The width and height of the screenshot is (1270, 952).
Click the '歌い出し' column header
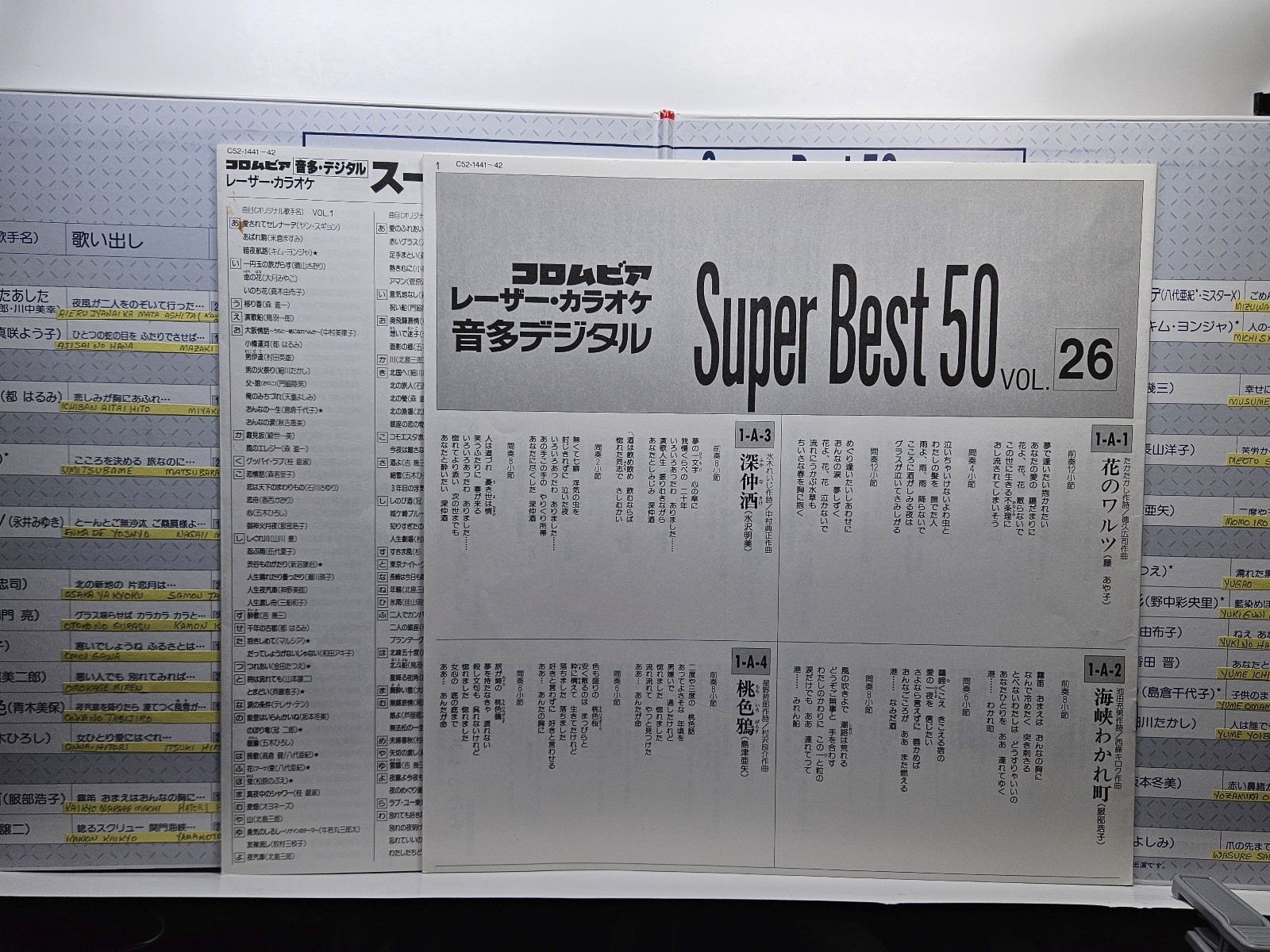pyautogui.click(x=108, y=239)
